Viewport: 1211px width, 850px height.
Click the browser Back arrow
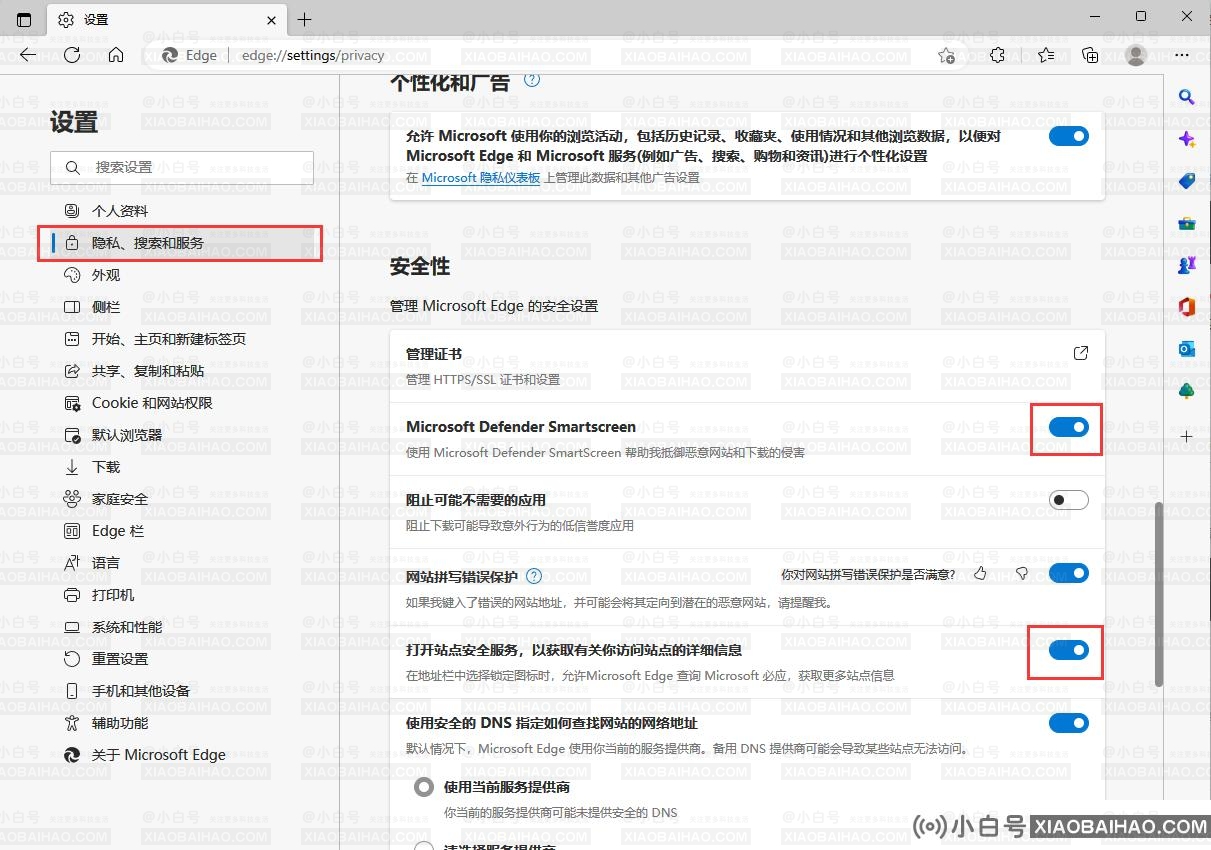point(28,55)
